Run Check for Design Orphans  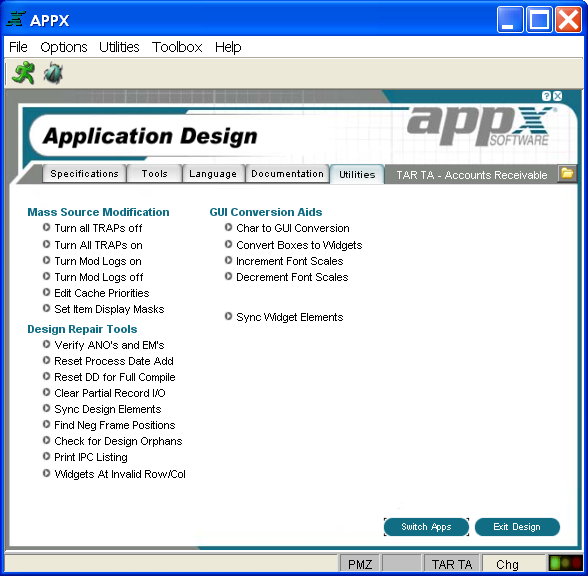[118, 441]
